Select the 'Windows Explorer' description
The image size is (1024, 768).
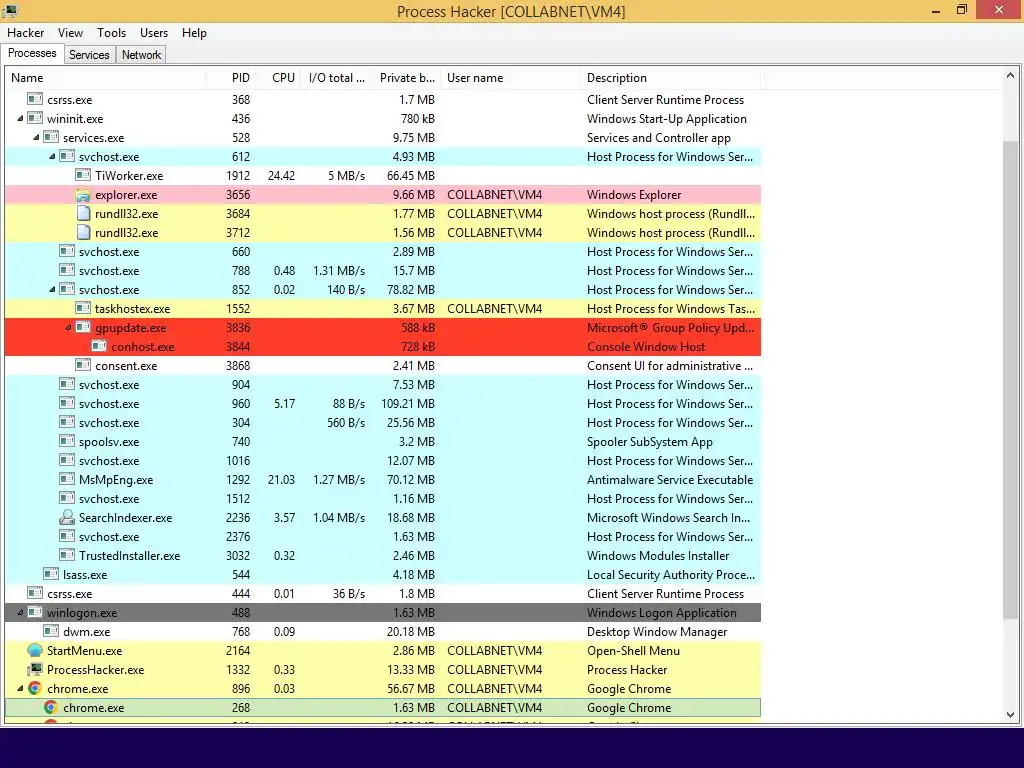(x=633, y=195)
